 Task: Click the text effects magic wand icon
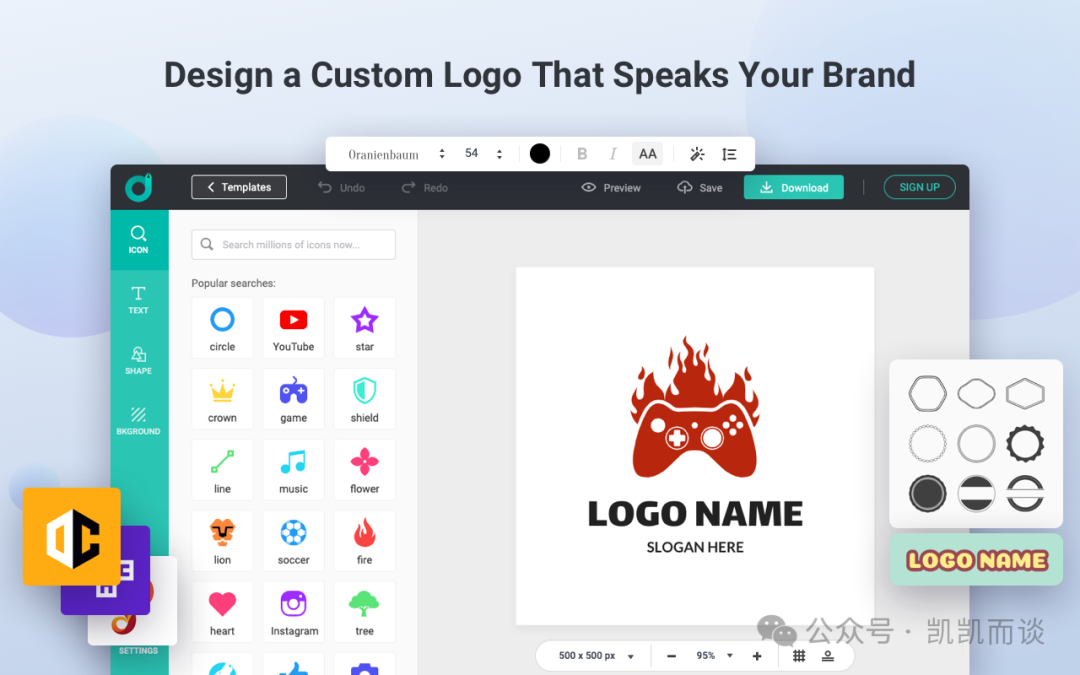[x=697, y=154]
